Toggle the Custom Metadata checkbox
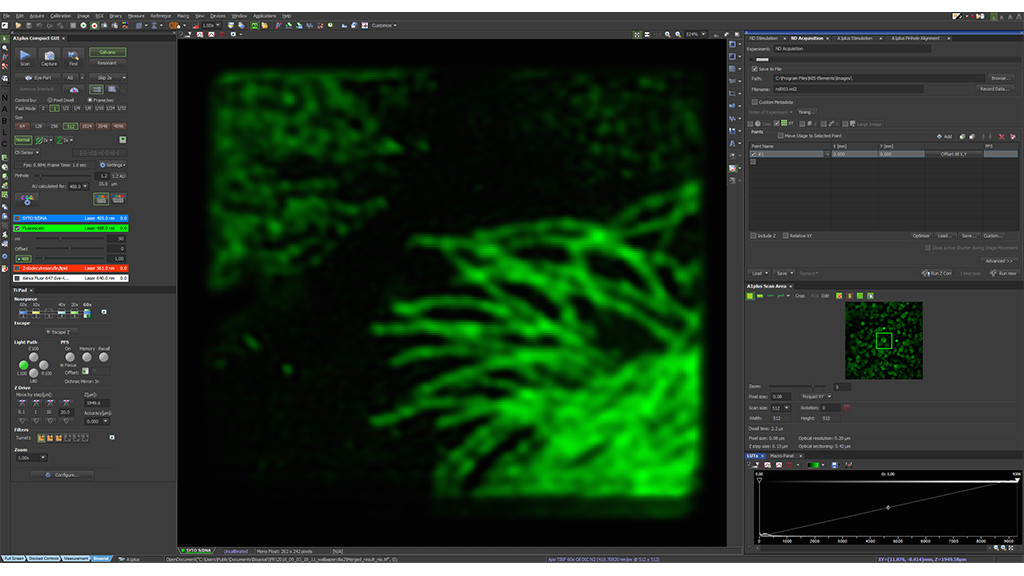This screenshot has width=1024, height=576. pos(755,102)
